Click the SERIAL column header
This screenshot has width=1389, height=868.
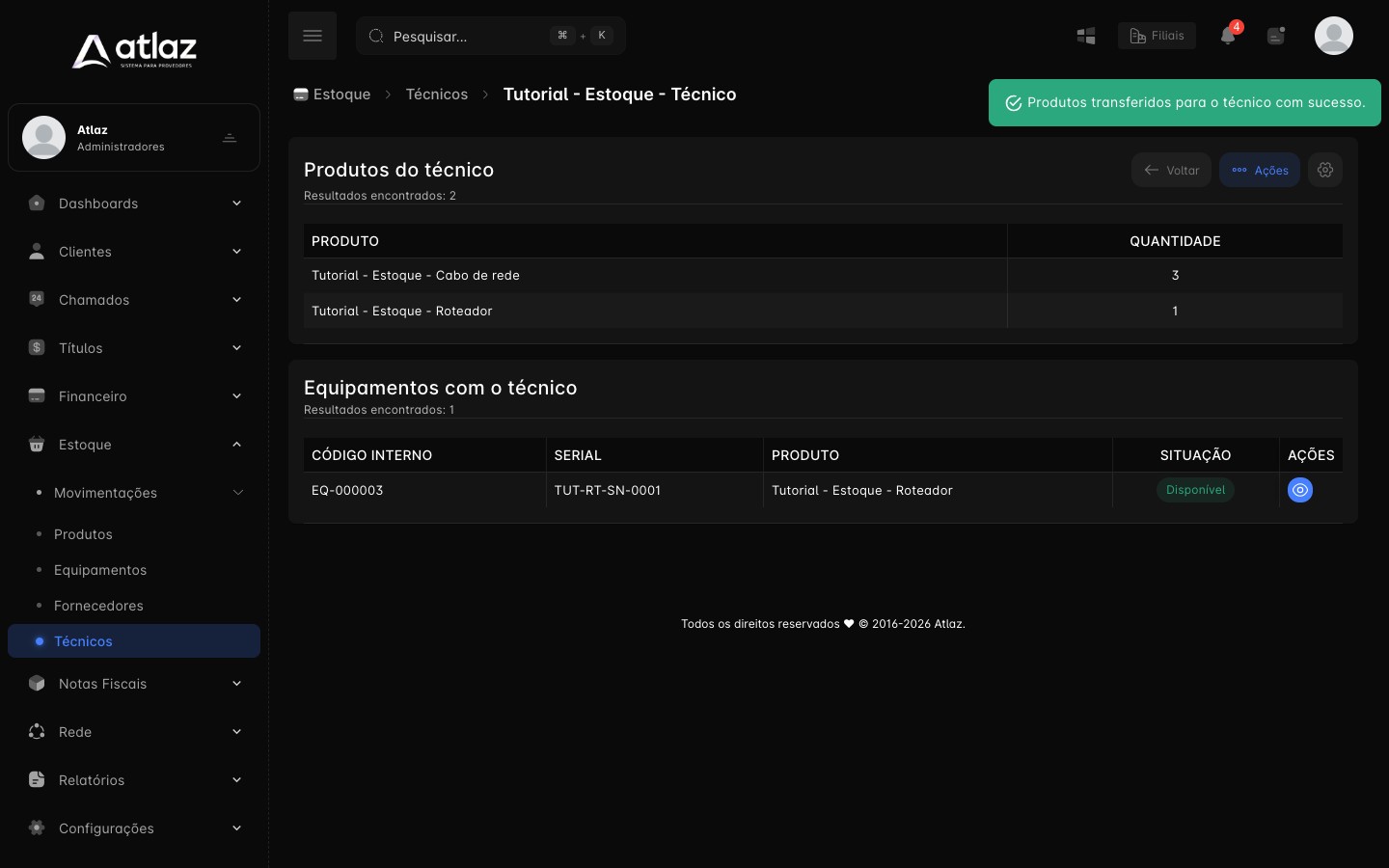655,455
